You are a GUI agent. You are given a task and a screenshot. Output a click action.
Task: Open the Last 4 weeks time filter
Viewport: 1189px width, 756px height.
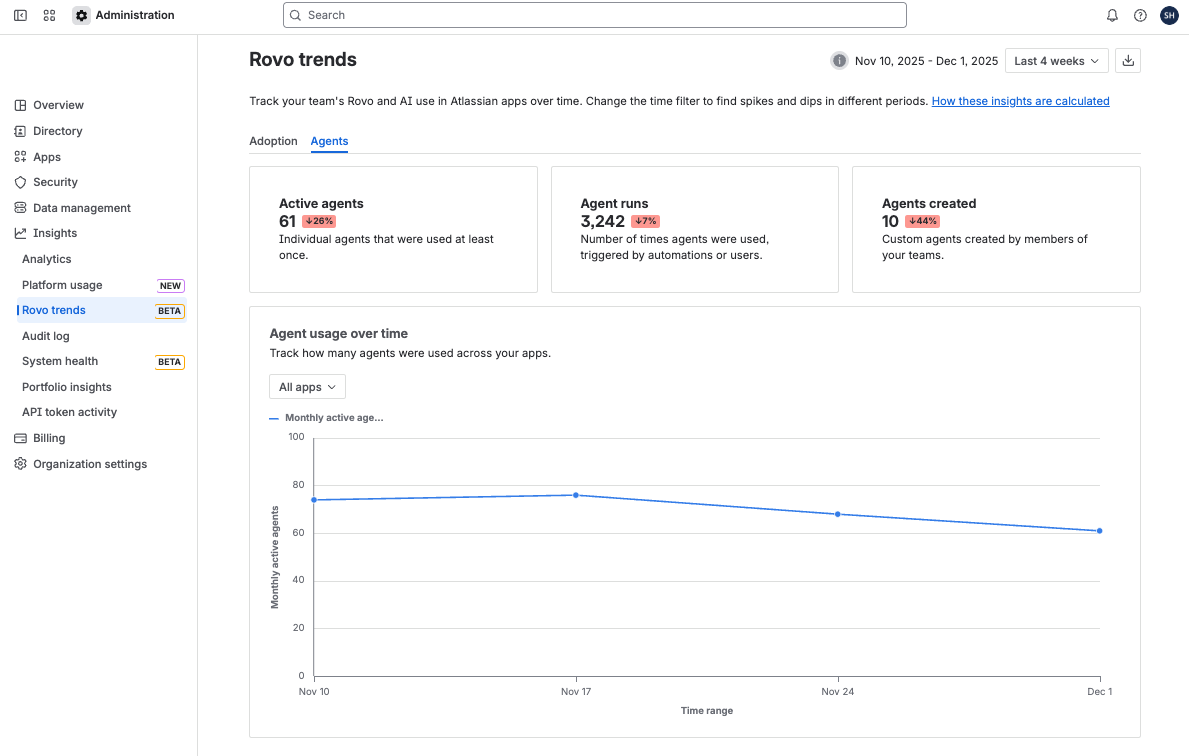click(x=1056, y=60)
